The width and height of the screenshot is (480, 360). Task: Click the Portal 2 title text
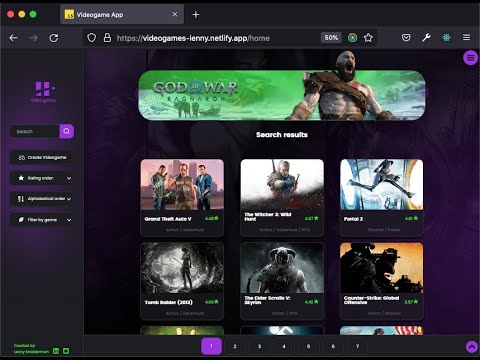pyautogui.click(x=353, y=219)
